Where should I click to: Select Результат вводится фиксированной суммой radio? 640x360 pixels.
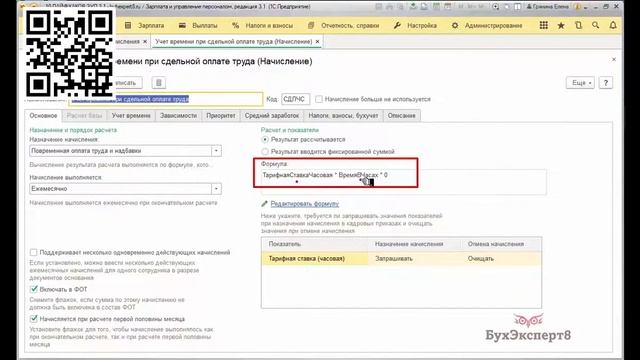pyautogui.click(x=265, y=152)
